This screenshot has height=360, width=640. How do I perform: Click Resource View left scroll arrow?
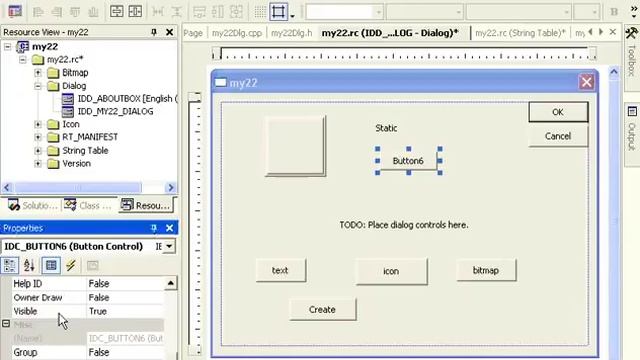7,188
